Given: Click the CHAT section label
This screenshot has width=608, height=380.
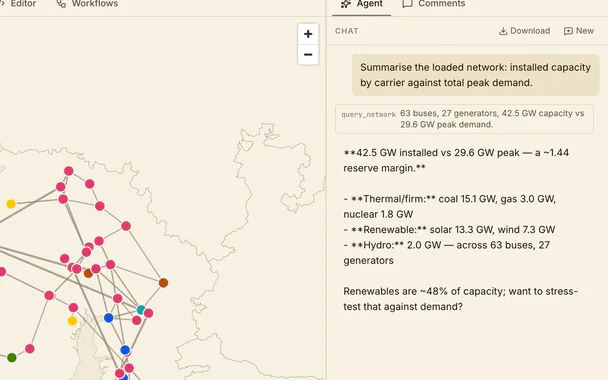Looking at the screenshot, I should [347, 31].
